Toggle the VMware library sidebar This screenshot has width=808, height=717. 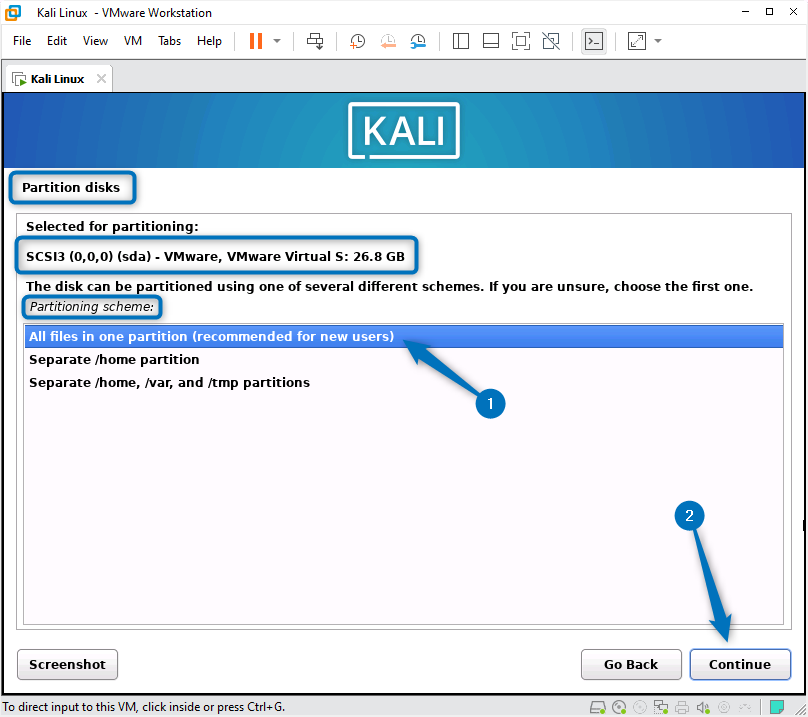coord(461,41)
